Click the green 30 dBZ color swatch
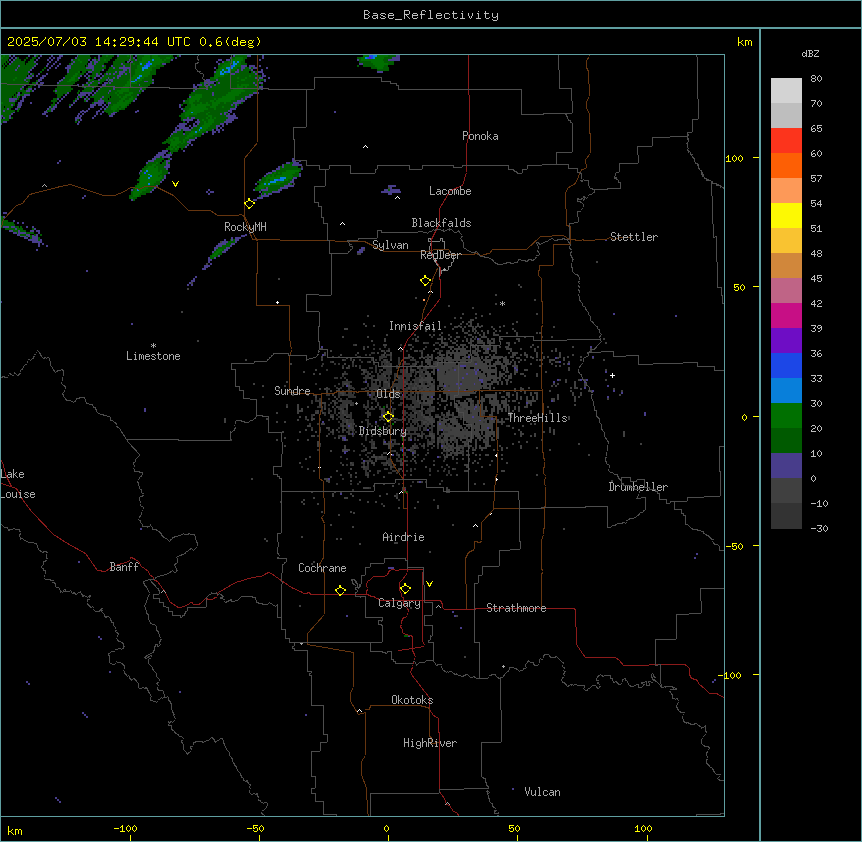This screenshot has height=842, width=862. (786, 416)
